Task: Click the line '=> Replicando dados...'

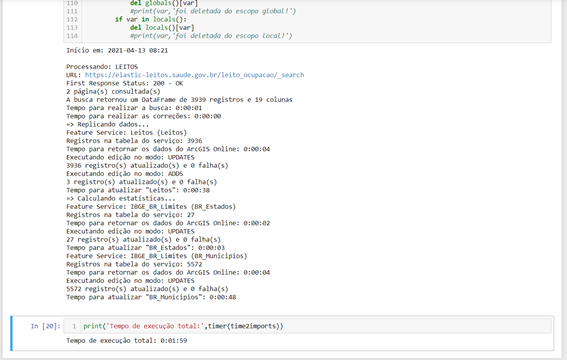Action: [107, 124]
